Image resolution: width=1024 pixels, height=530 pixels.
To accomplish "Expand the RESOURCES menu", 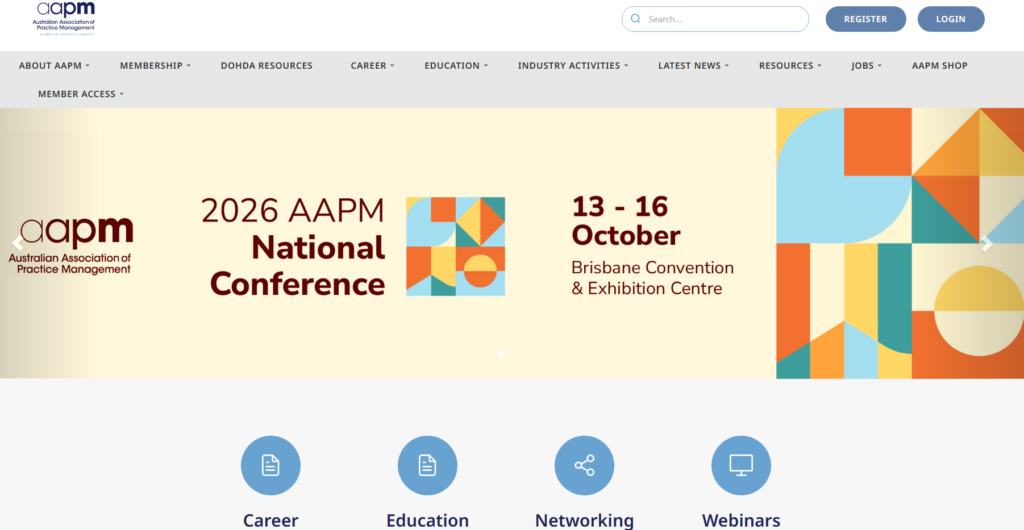I will pyautogui.click(x=790, y=65).
